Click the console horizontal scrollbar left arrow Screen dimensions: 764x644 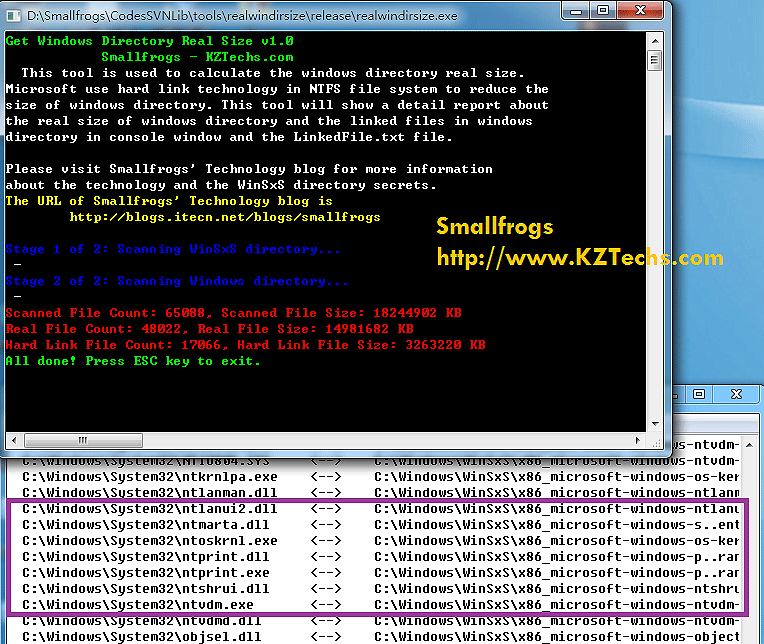pyautogui.click(x=14, y=440)
